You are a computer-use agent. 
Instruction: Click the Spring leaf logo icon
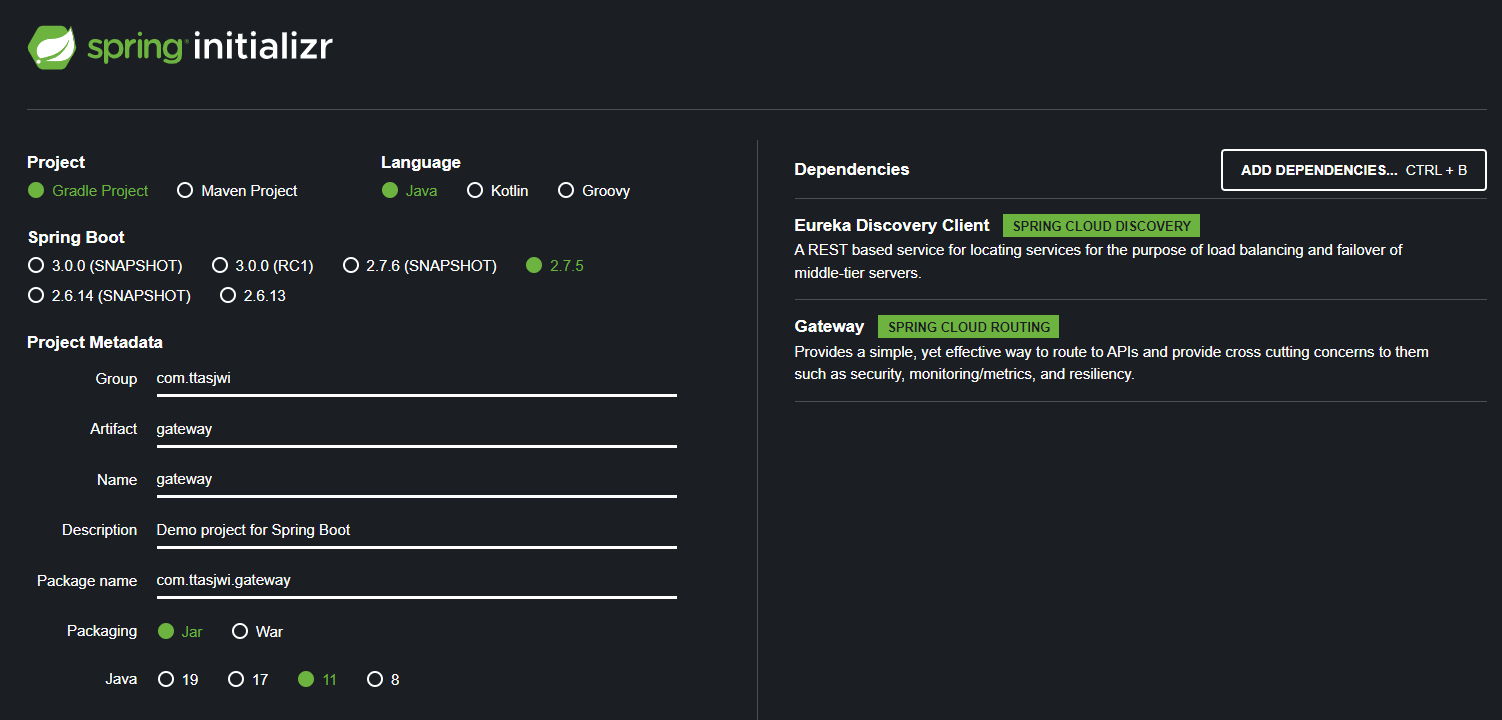(x=52, y=47)
